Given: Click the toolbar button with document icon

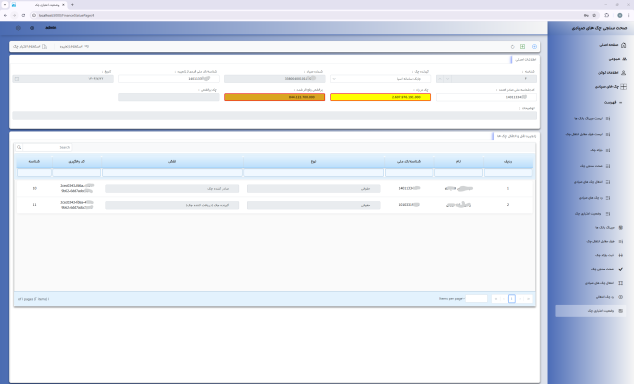Looking at the screenshot, I should tap(30, 47).
